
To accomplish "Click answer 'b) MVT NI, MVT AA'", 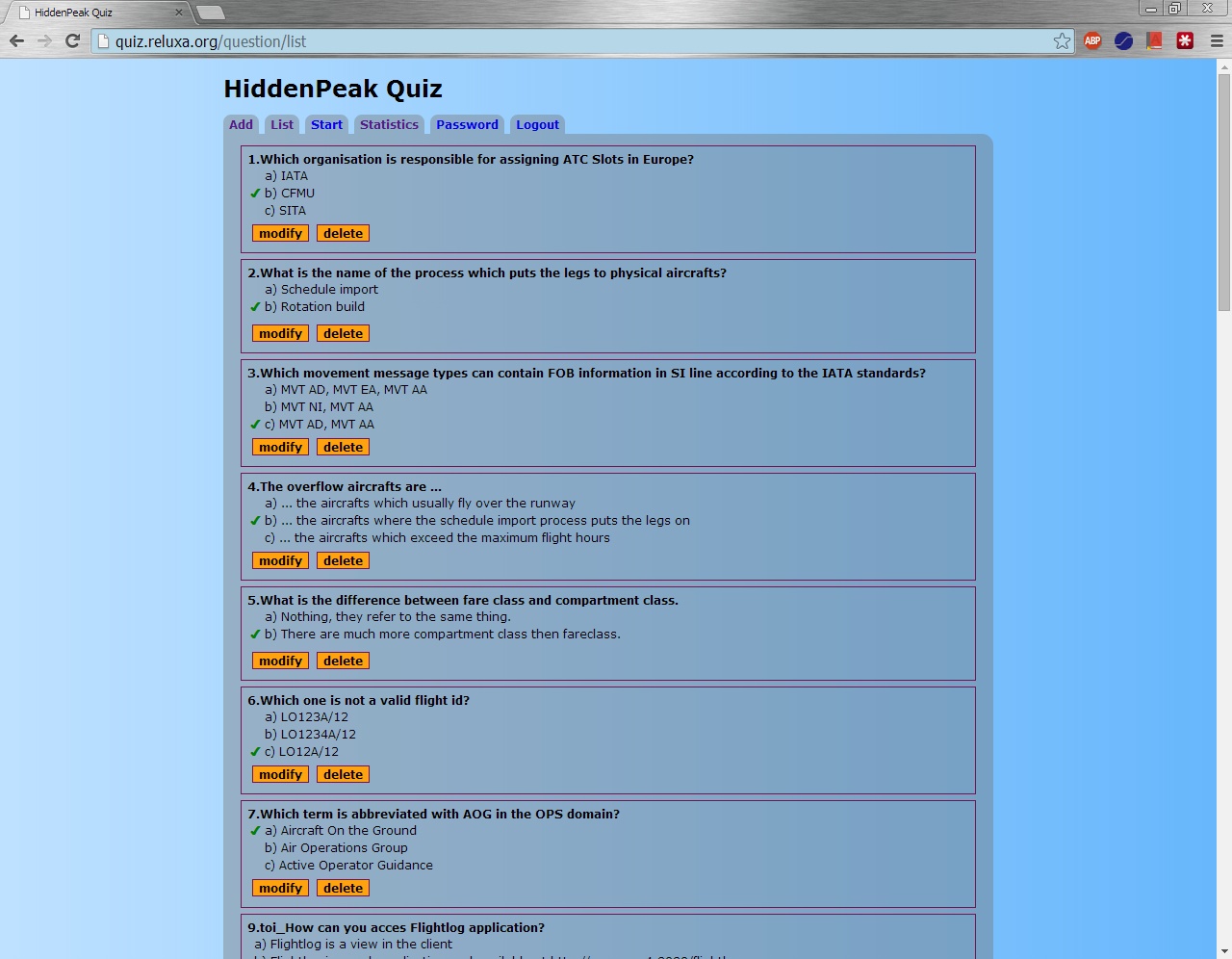I will (319, 407).
